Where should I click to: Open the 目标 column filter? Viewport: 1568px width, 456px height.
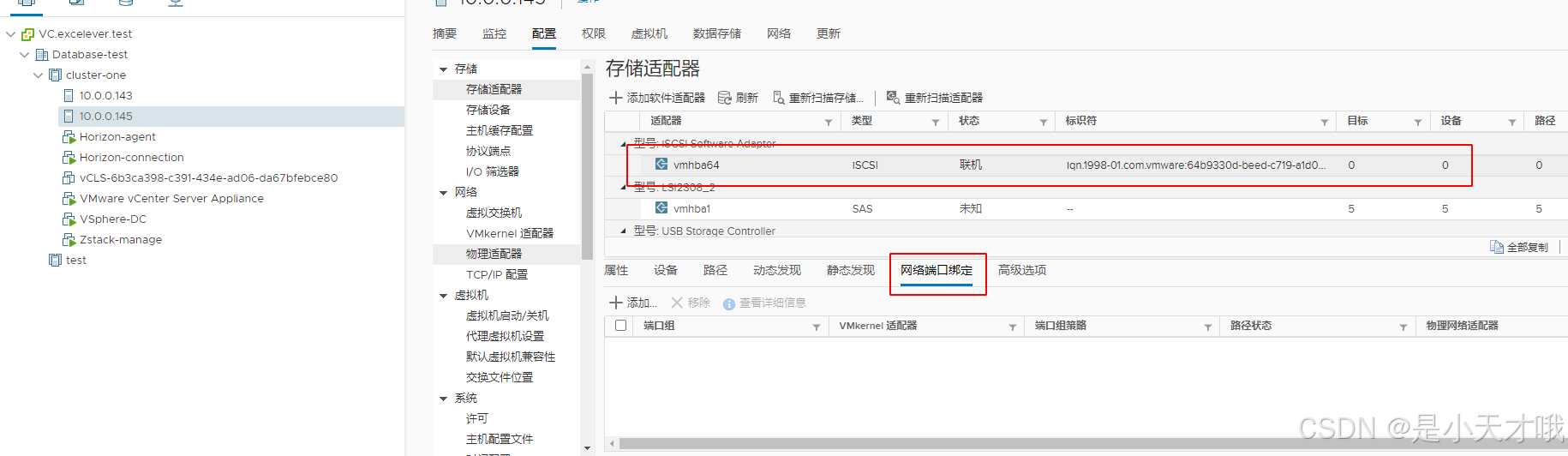tap(1418, 123)
